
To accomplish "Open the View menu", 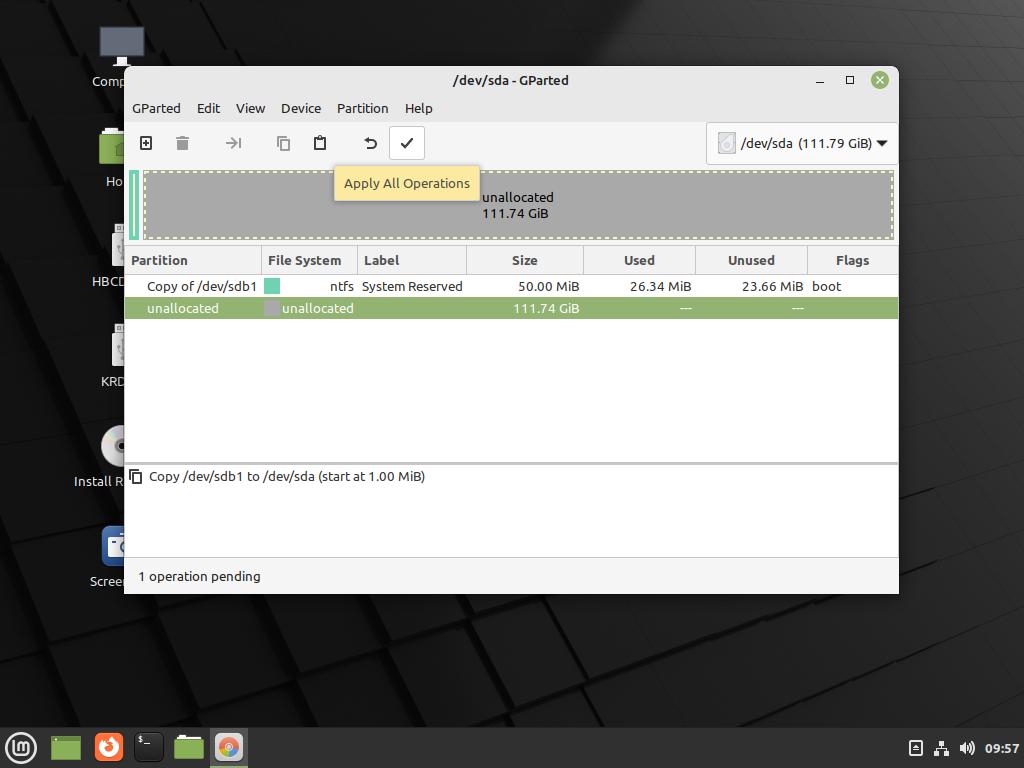I will coord(250,108).
